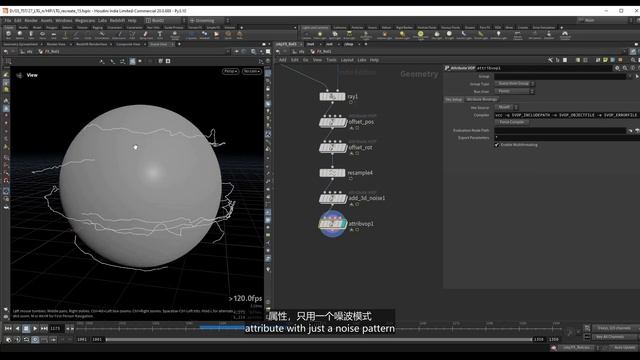This screenshot has width=640, height=360.
Task: Select the File shelf tool
Action: pyautogui.click(x=216, y=35)
